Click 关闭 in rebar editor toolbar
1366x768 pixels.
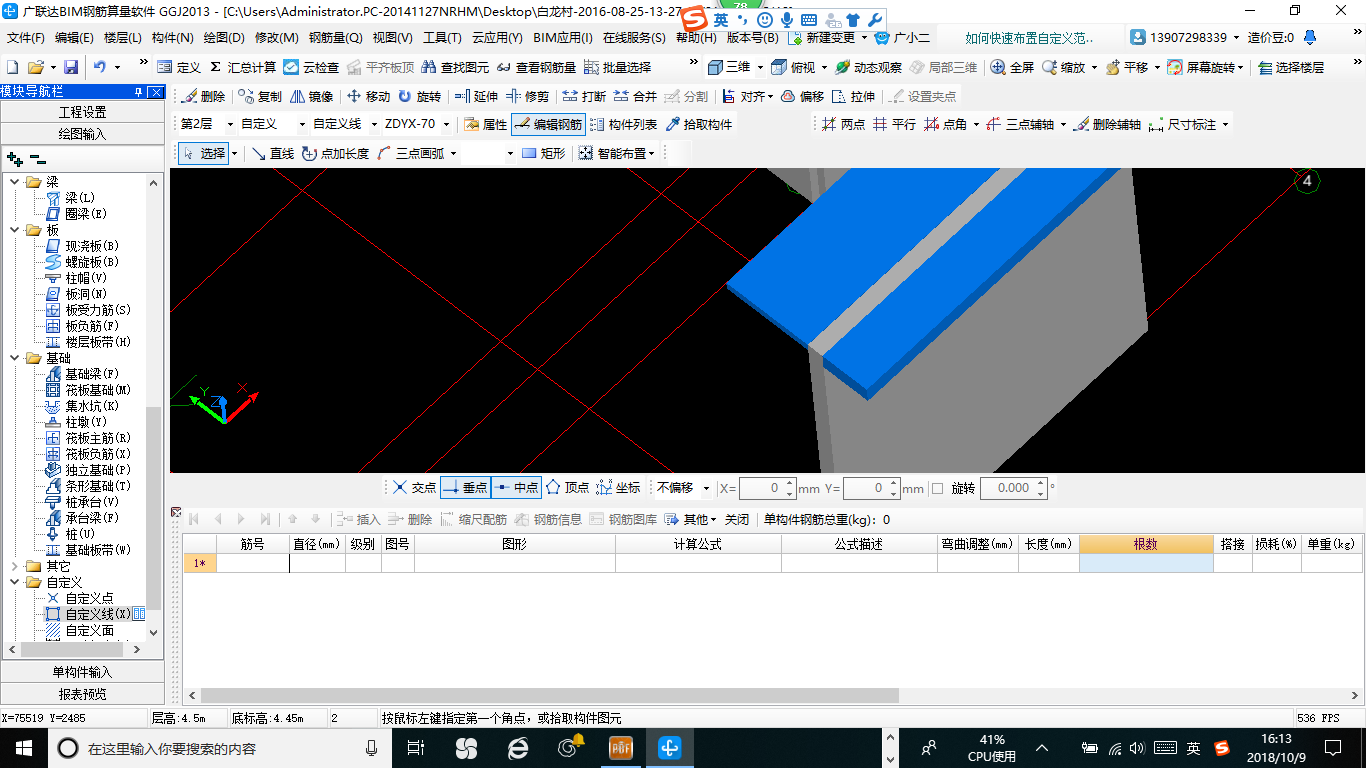(x=737, y=519)
